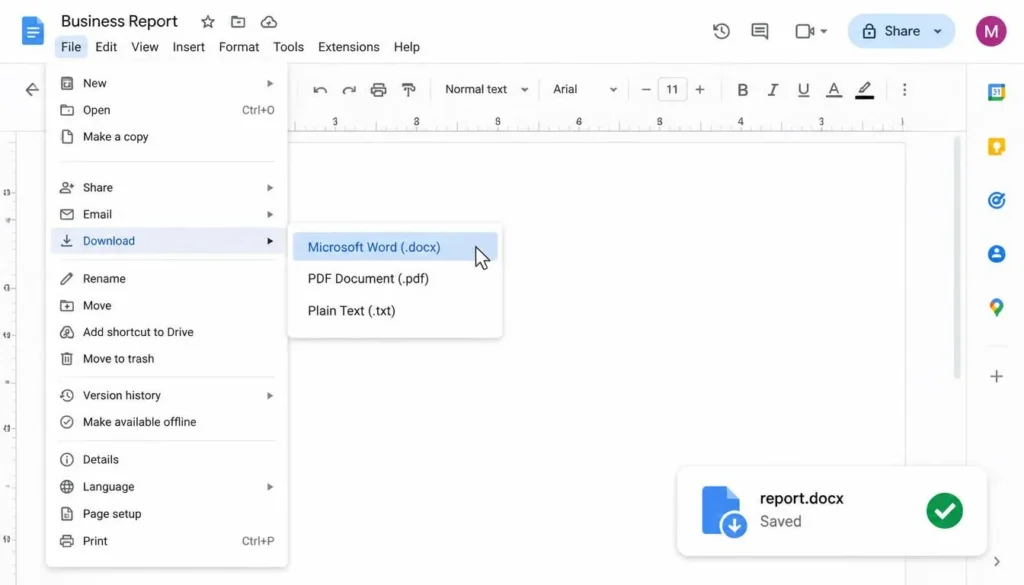Select Open in the File menu

tap(167, 110)
